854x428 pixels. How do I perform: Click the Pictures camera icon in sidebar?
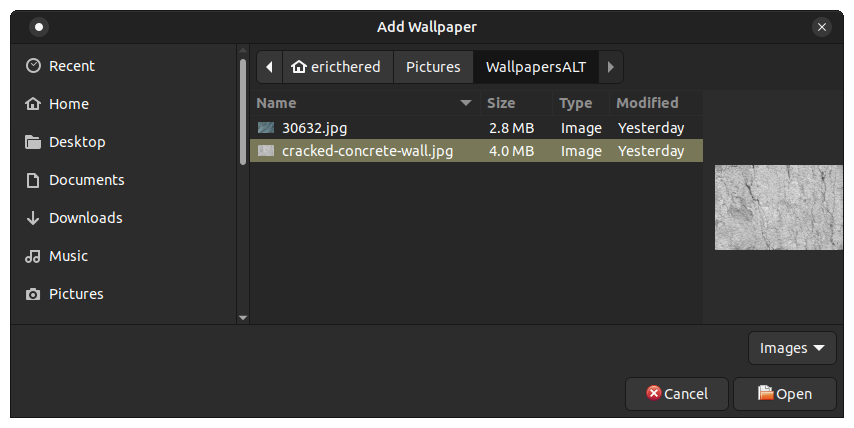click(x=33, y=294)
